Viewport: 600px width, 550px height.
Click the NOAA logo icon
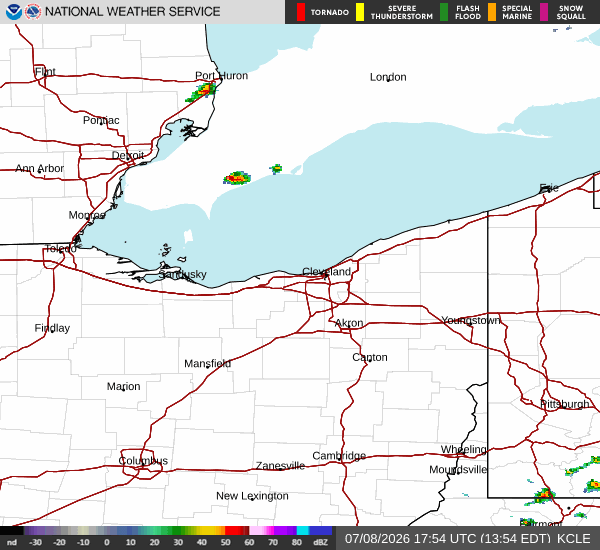click(x=13, y=12)
